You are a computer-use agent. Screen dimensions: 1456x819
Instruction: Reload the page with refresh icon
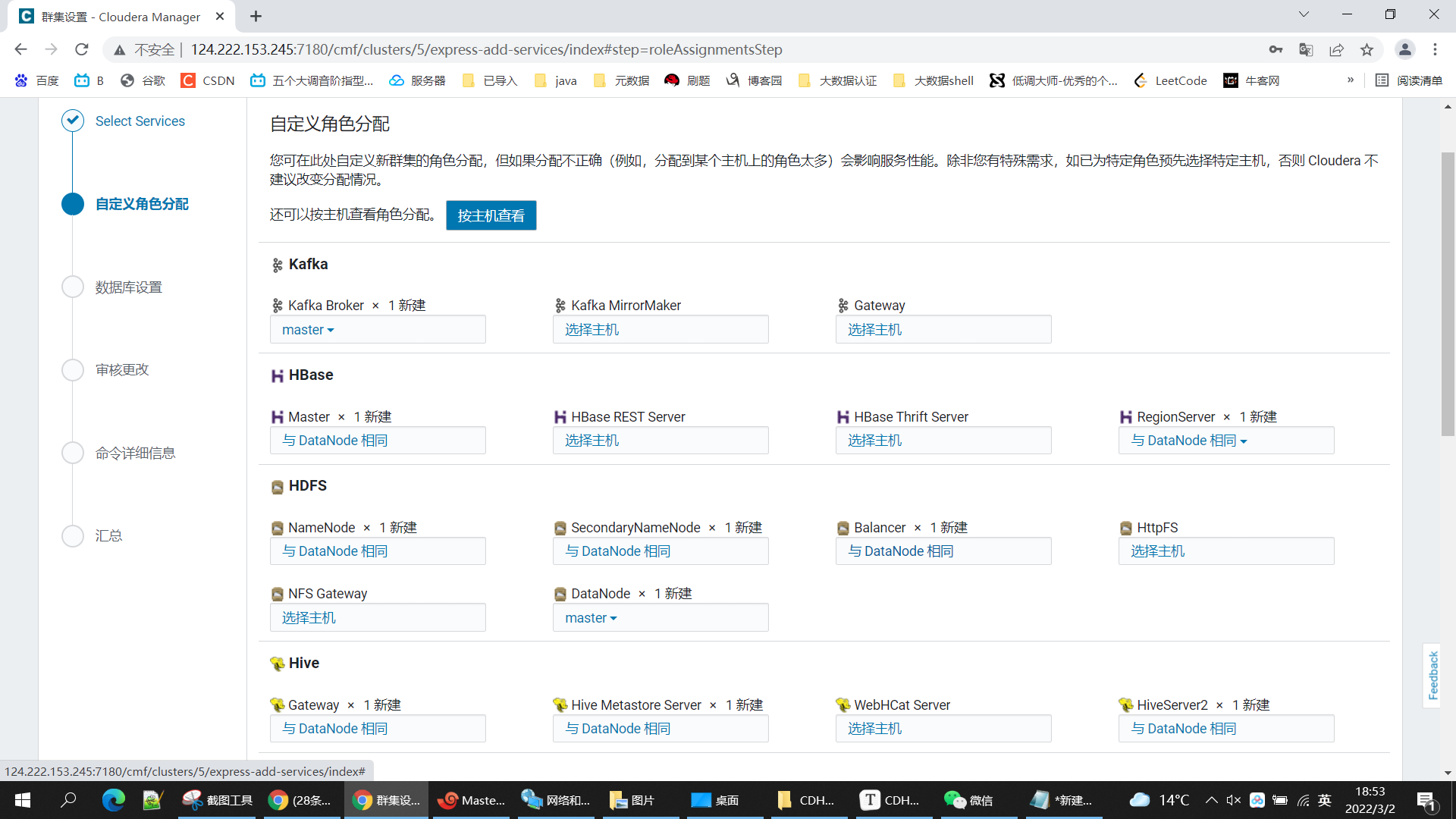click(82, 50)
